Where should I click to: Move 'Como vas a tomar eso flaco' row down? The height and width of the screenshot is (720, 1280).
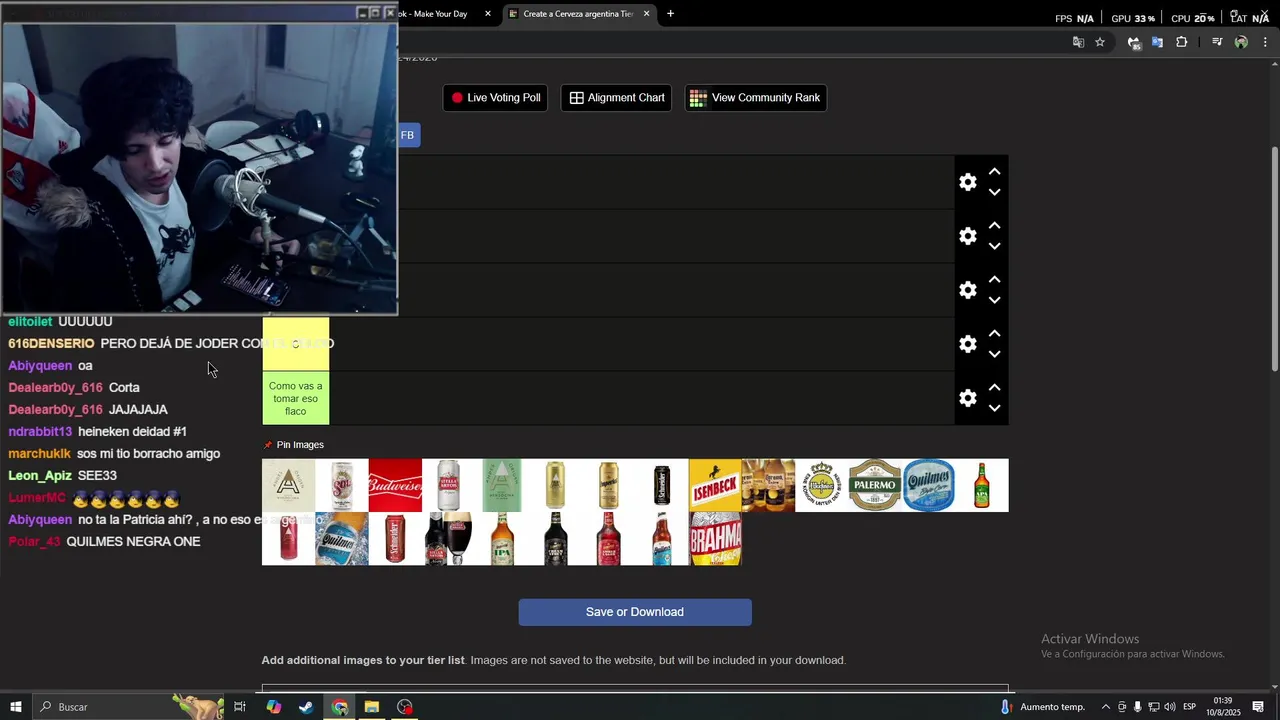point(994,408)
